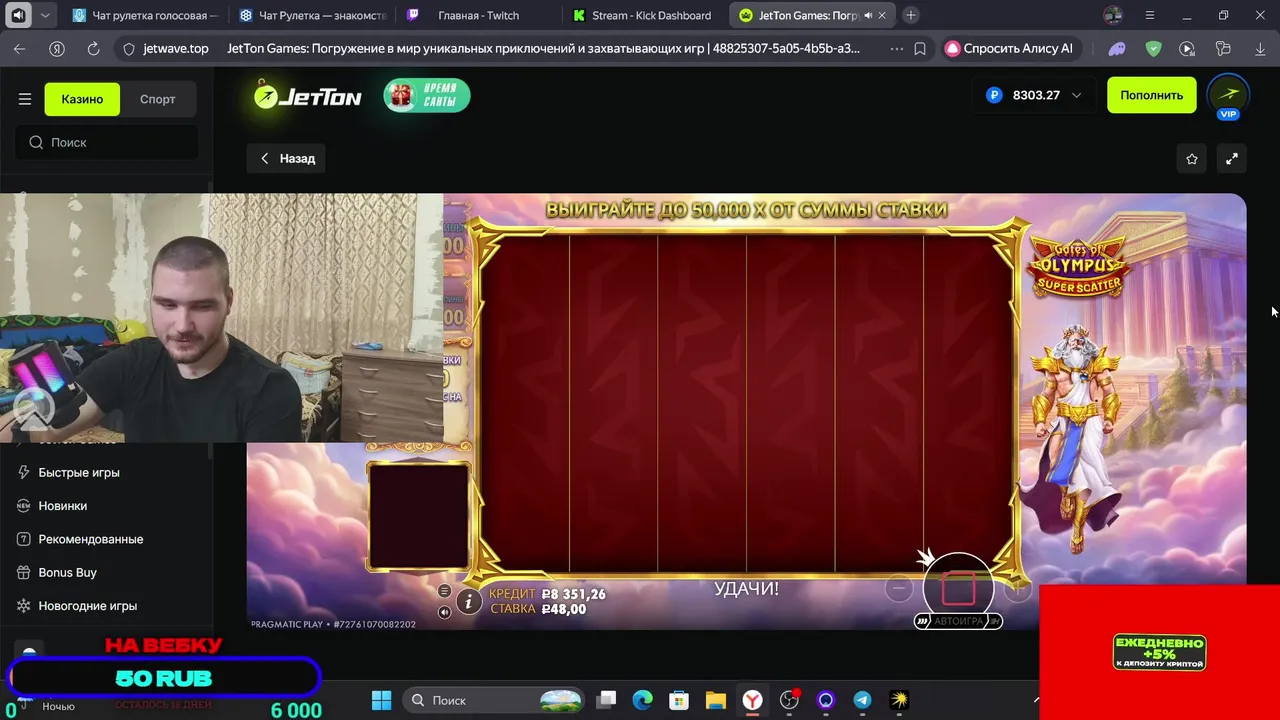This screenshot has width=1280, height=720.
Task: Open the browser main menu lines
Action: 1149,15
